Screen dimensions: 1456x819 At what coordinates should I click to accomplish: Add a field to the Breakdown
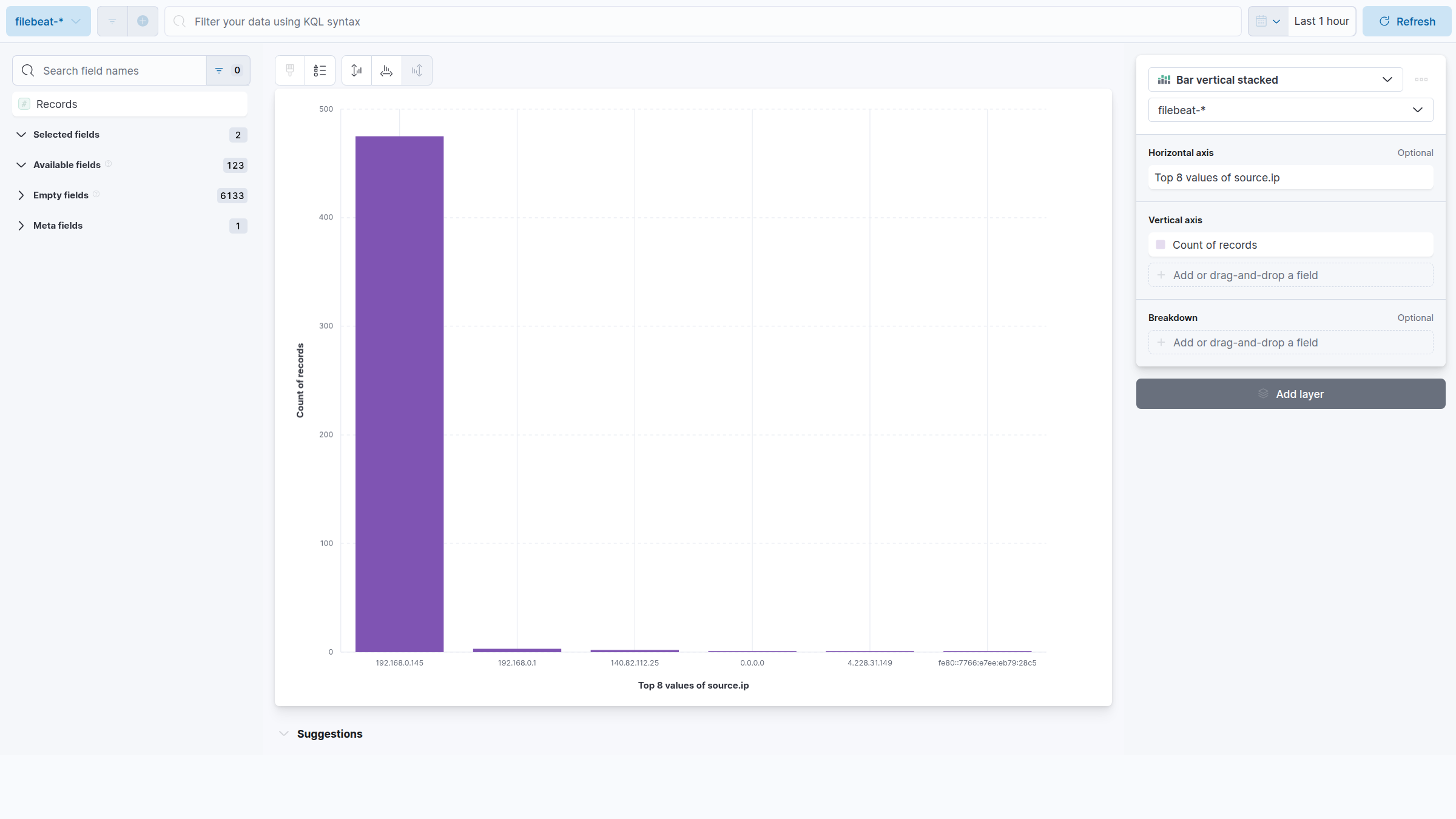(x=1290, y=342)
